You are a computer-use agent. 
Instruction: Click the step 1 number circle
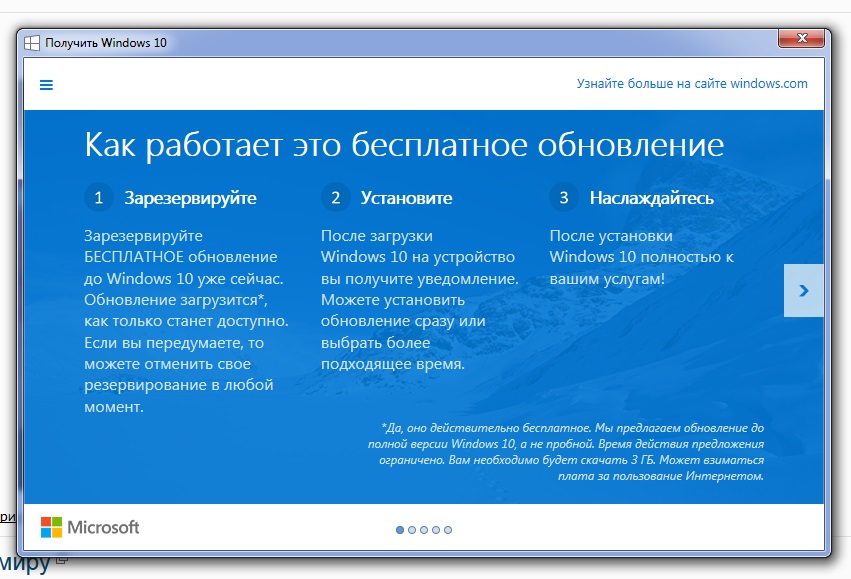pos(99,198)
